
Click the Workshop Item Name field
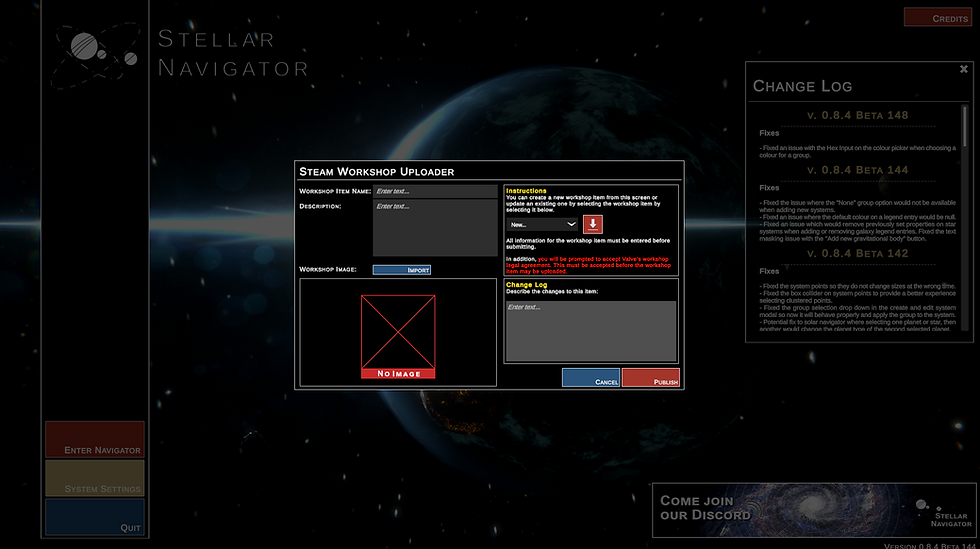click(435, 191)
